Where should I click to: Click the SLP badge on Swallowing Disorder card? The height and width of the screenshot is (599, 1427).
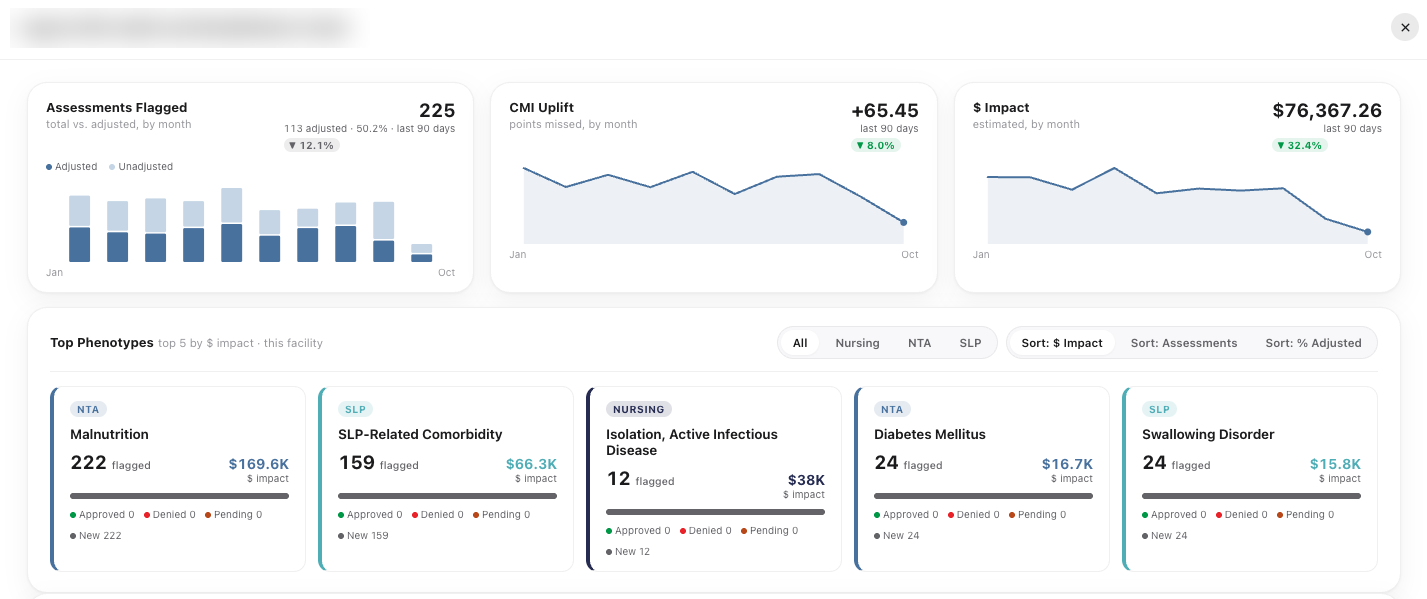[1160, 409]
